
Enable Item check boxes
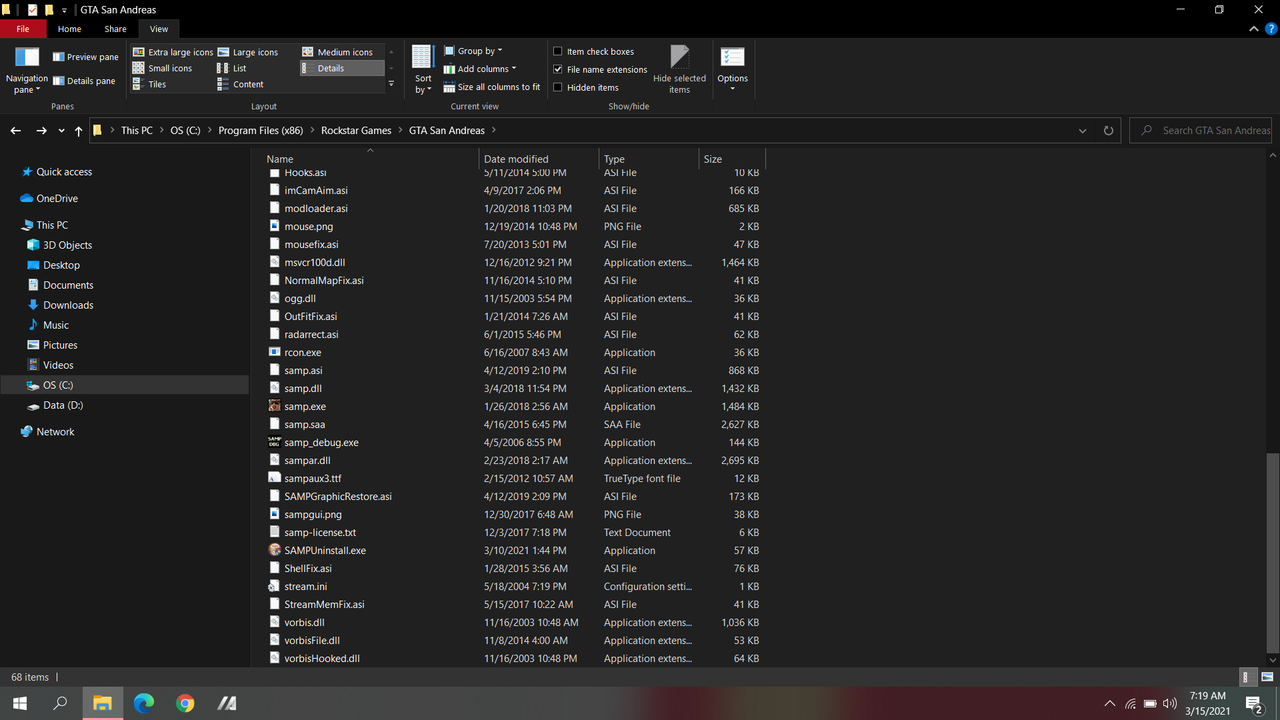557,51
